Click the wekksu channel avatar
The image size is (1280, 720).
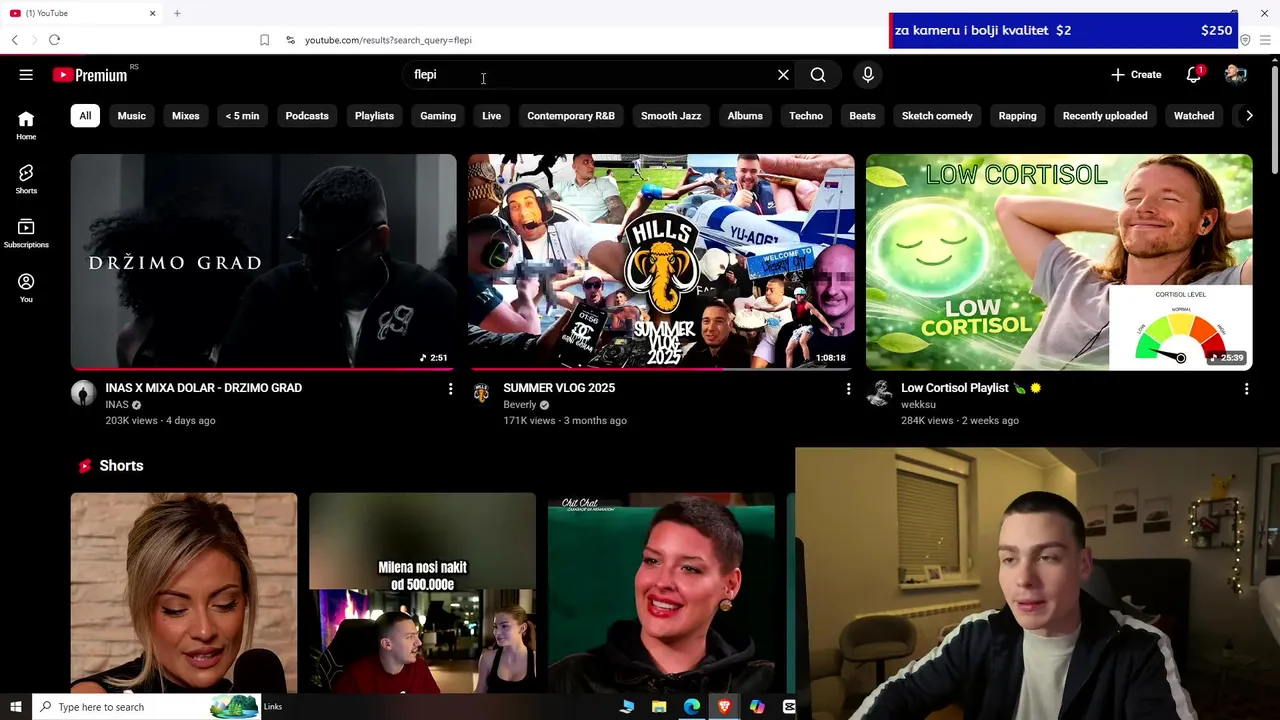point(879,393)
